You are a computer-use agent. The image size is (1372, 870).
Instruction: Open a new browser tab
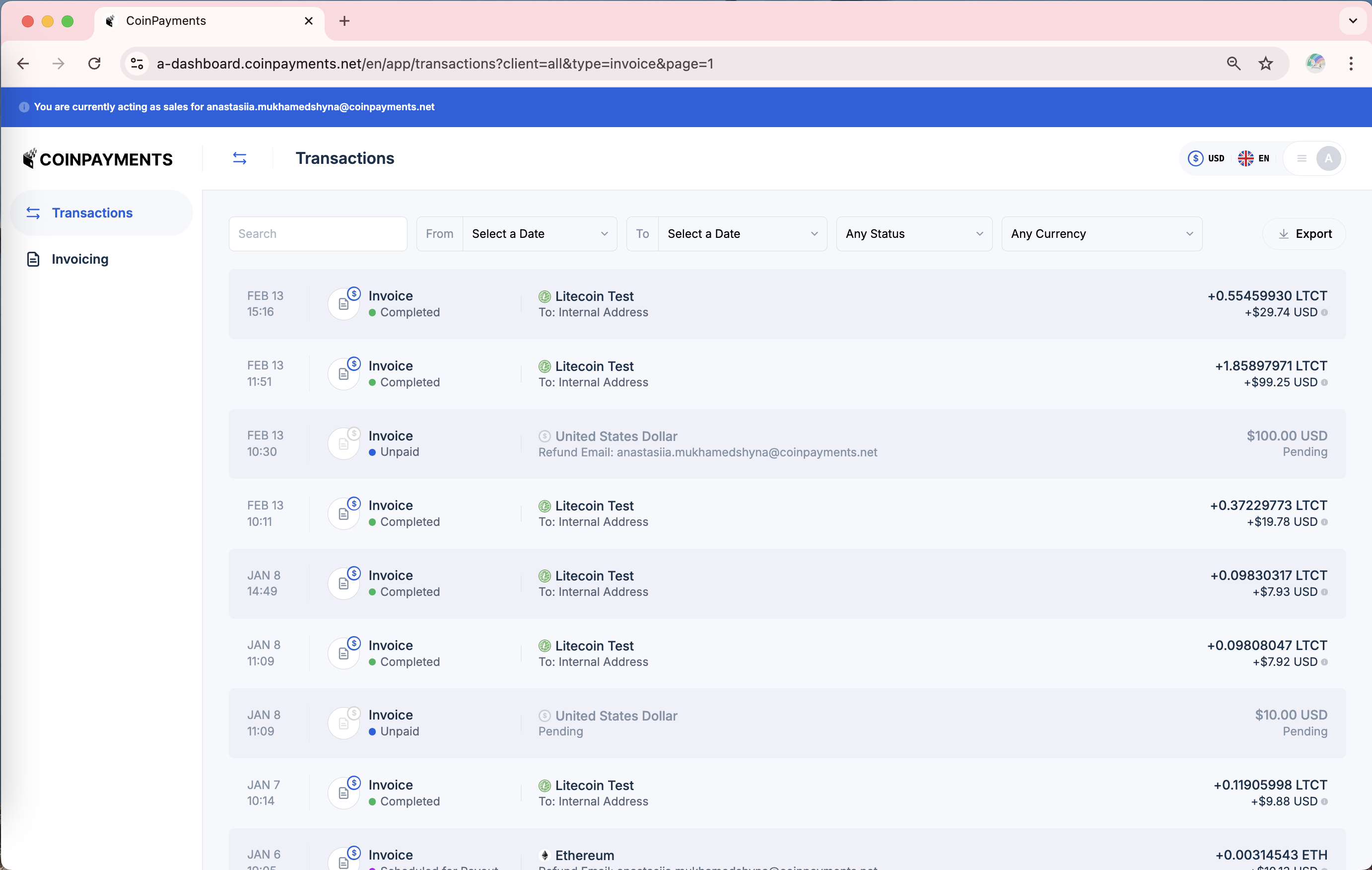click(x=344, y=21)
